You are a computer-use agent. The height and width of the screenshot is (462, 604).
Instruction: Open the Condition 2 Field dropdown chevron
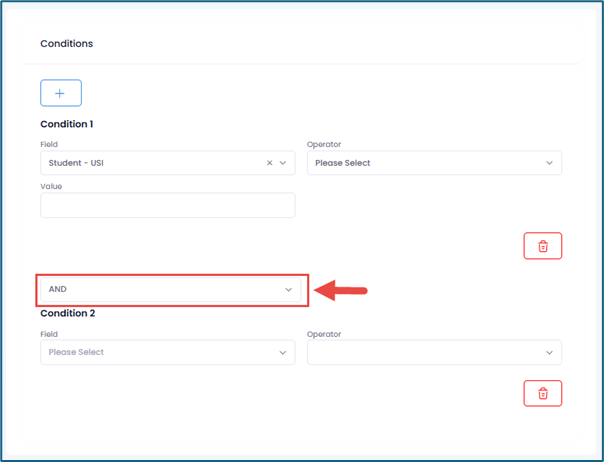283,352
